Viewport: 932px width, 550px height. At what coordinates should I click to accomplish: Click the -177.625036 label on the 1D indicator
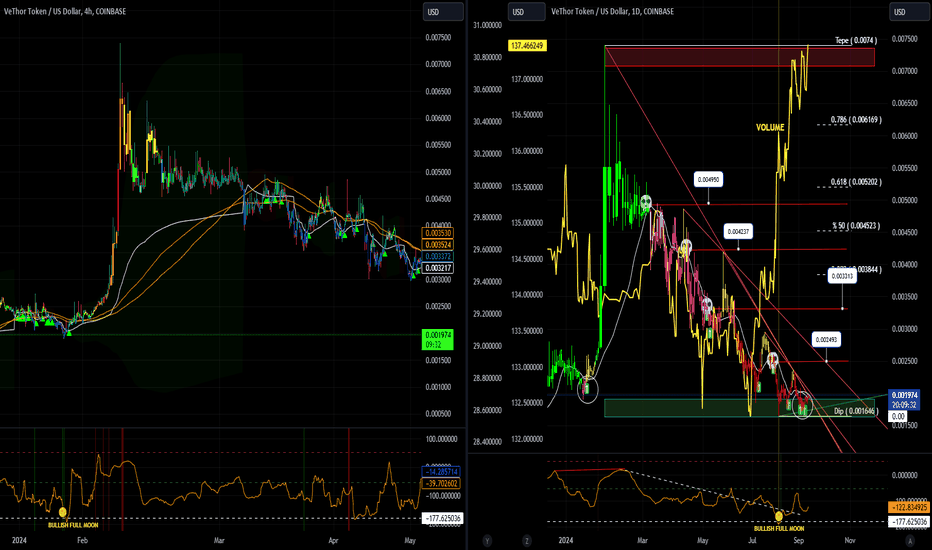point(909,522)
